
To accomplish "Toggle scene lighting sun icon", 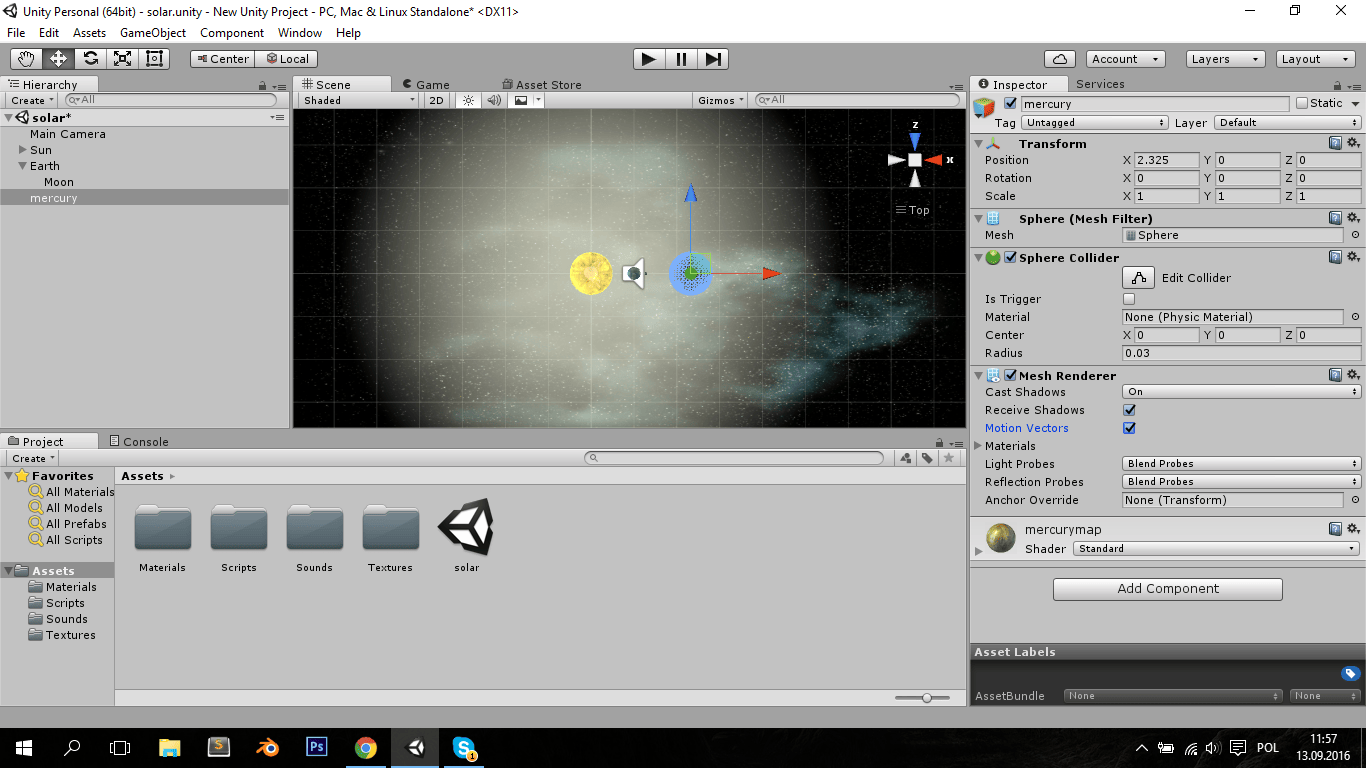I will coord(468,100).
